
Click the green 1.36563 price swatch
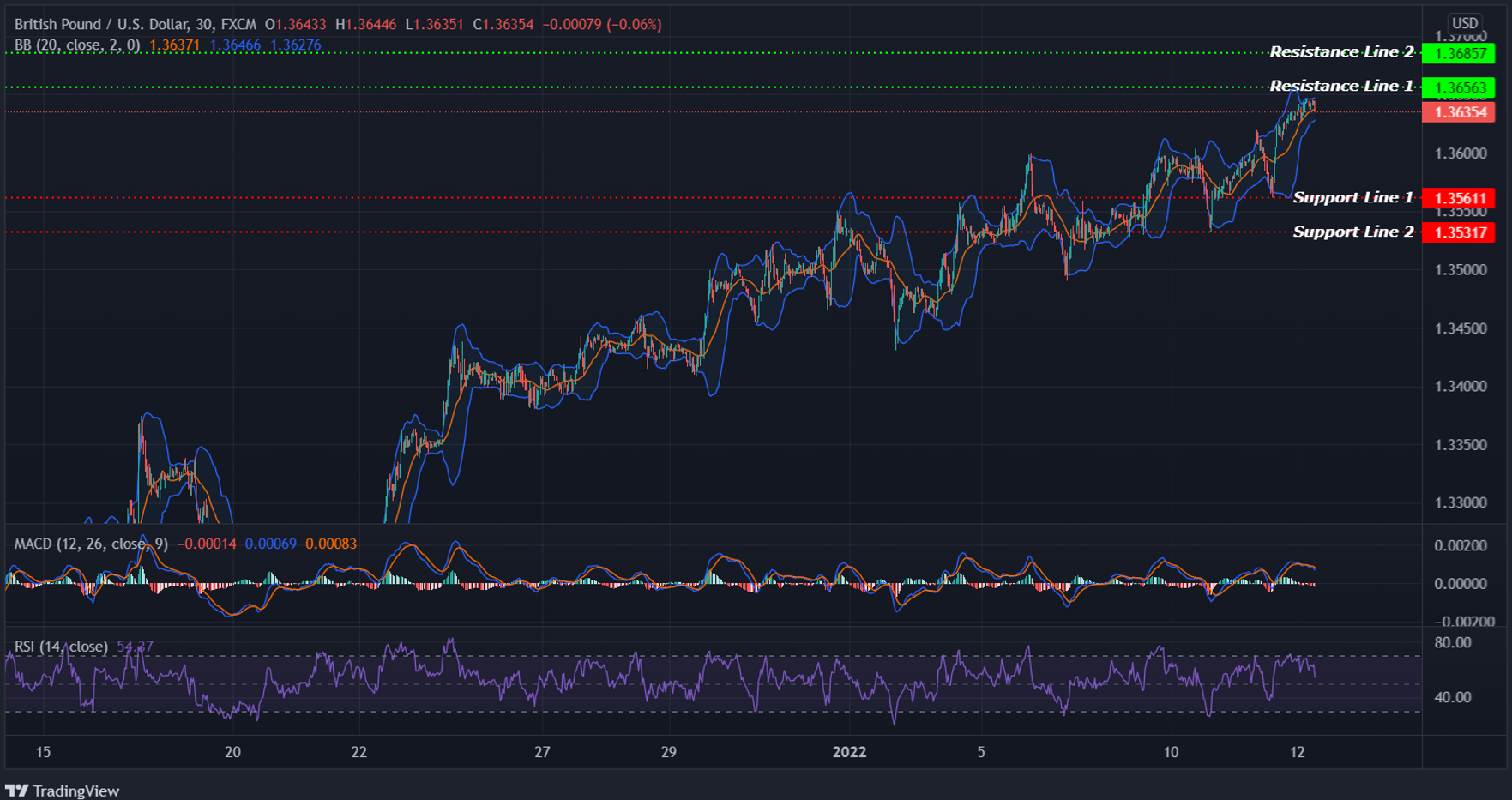1459,87
